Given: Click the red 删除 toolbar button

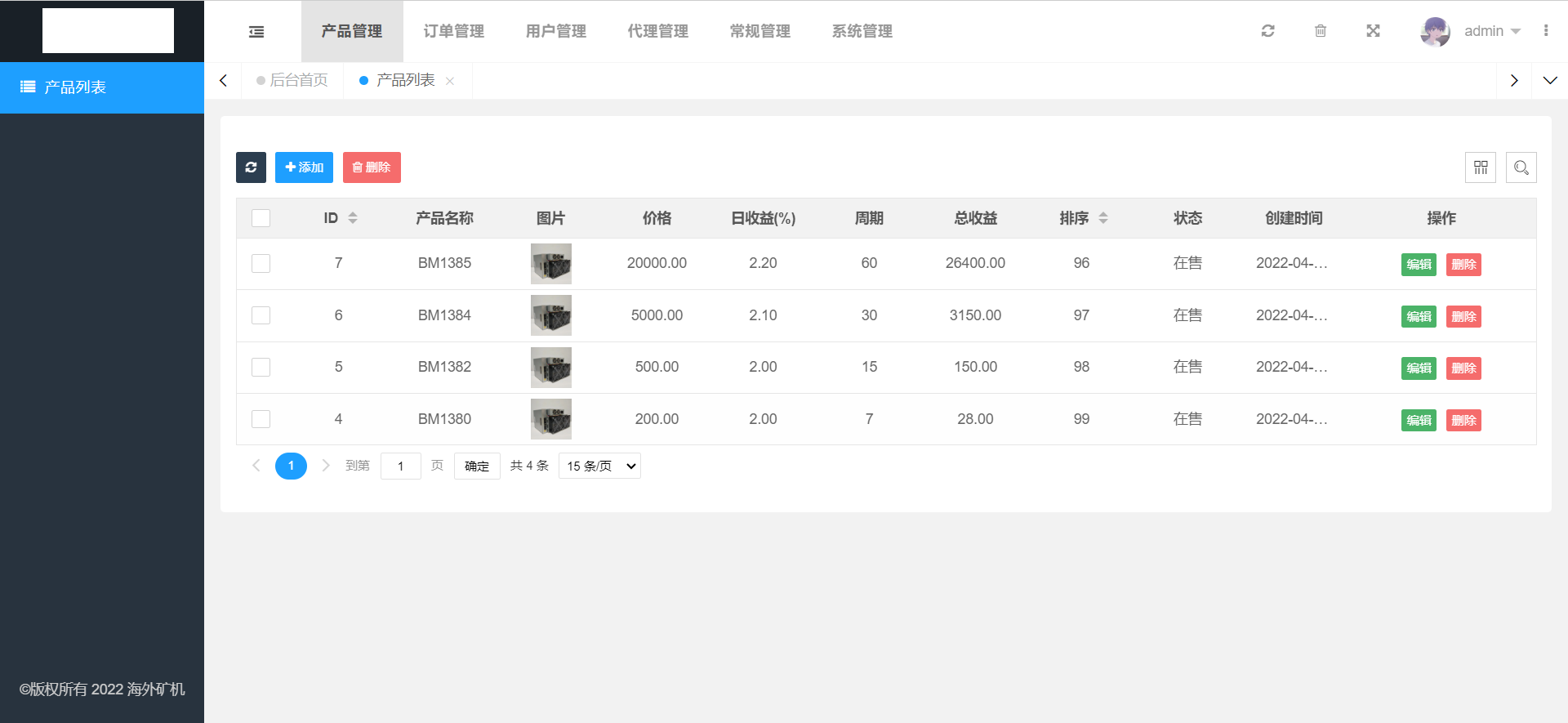Looking at the screenshot, I should [372, 167].
